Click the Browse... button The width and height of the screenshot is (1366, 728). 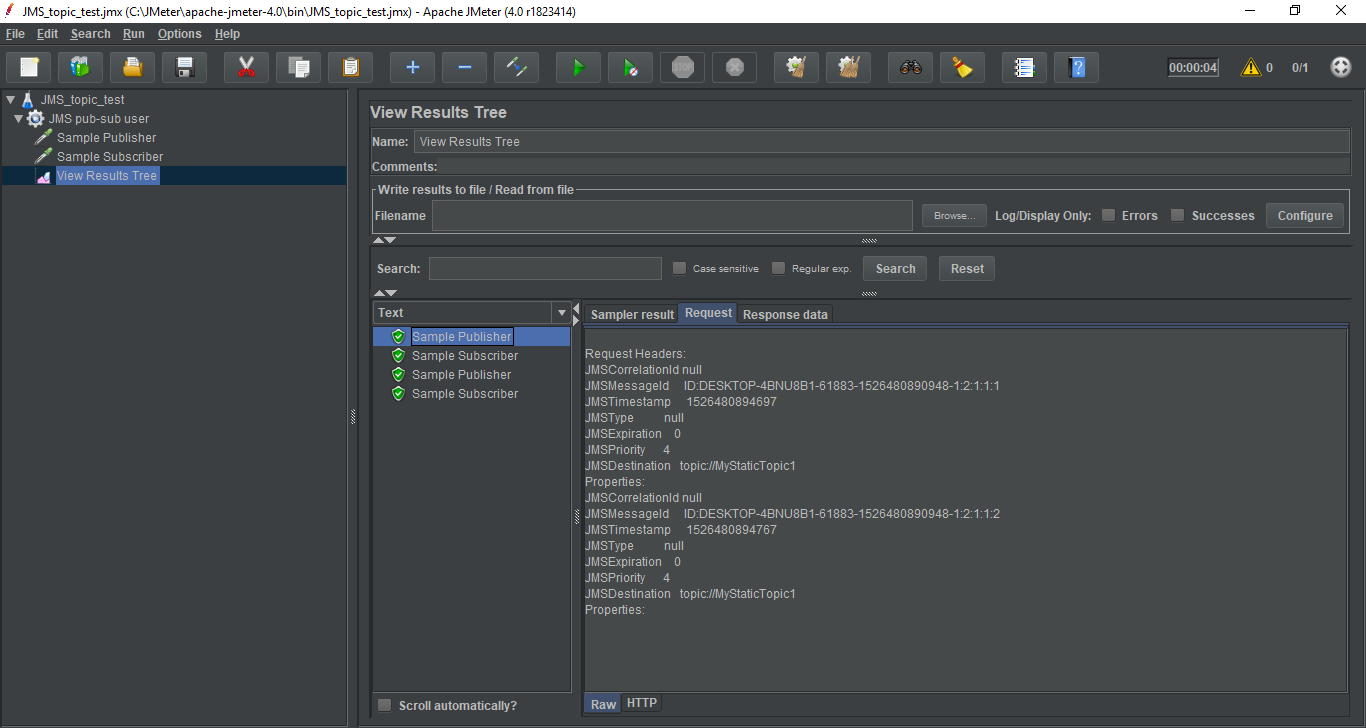(954, 215)
